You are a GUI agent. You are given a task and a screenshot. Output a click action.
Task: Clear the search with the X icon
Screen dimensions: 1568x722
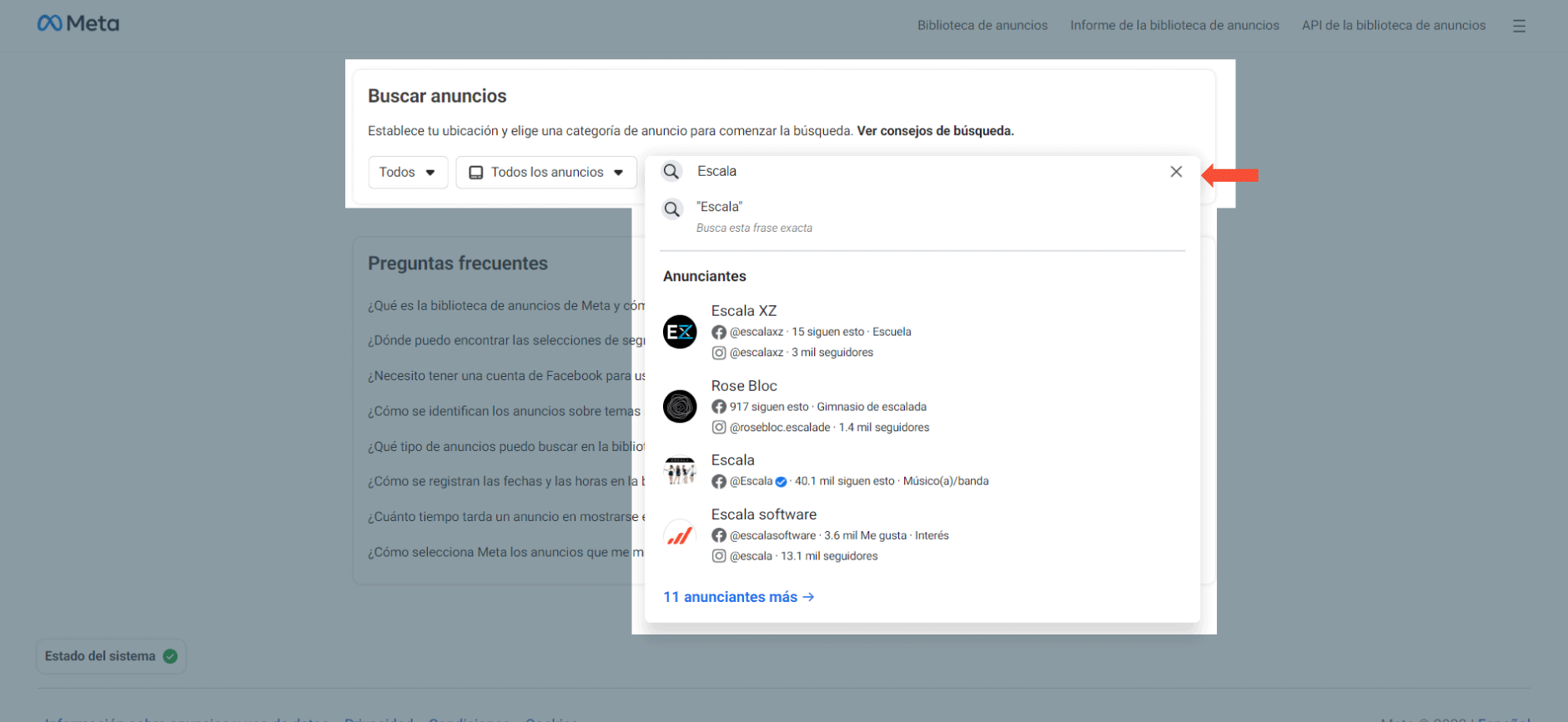click(x=1176, y=172)
